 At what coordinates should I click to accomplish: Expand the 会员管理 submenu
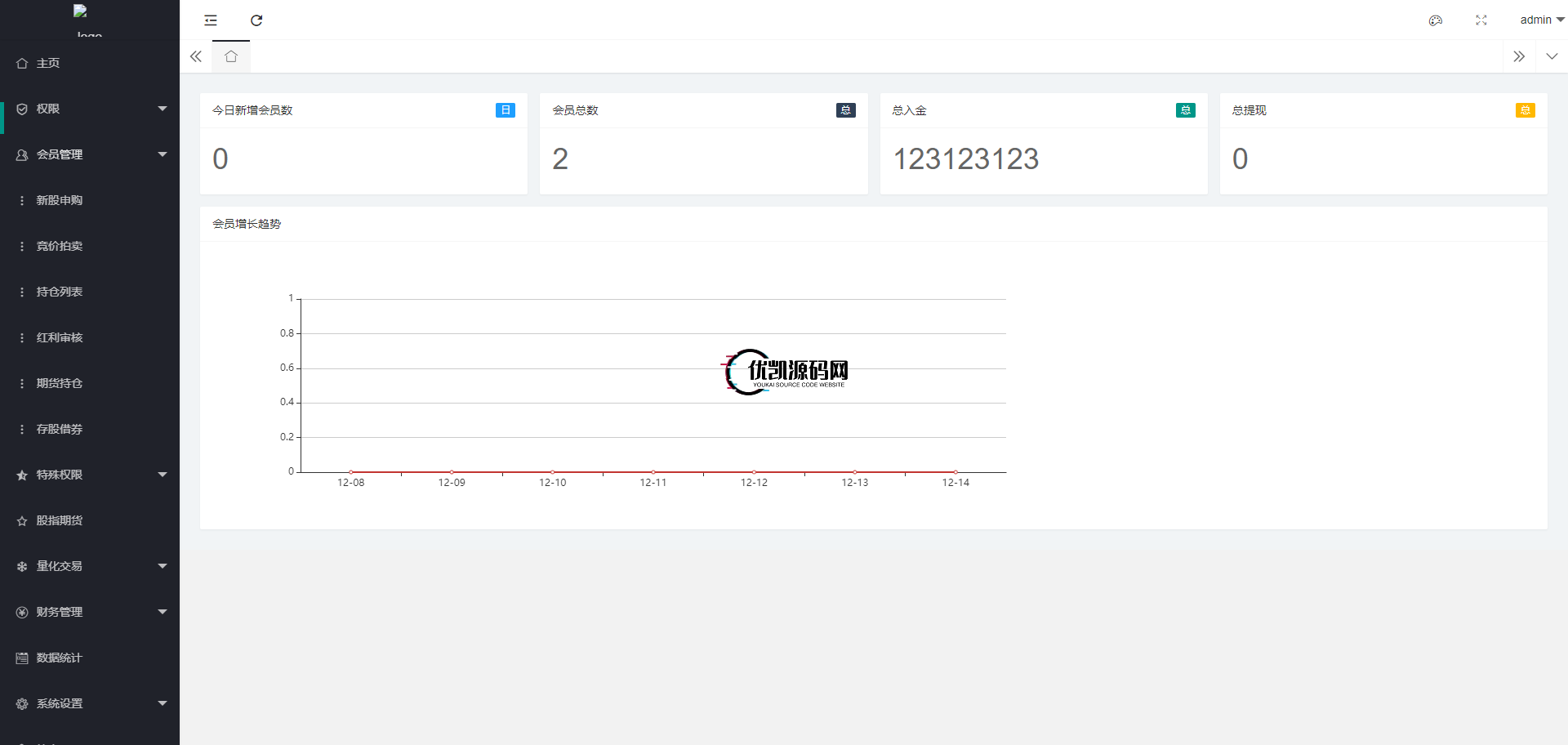pyautogui.click(x=90, y=154)
